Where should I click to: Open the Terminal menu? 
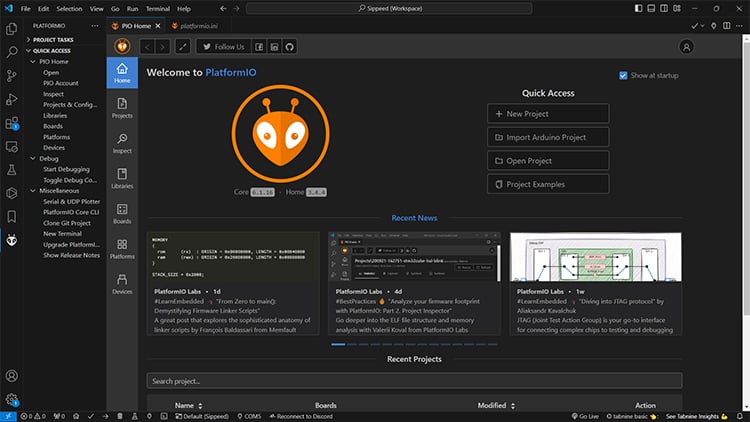157,8
